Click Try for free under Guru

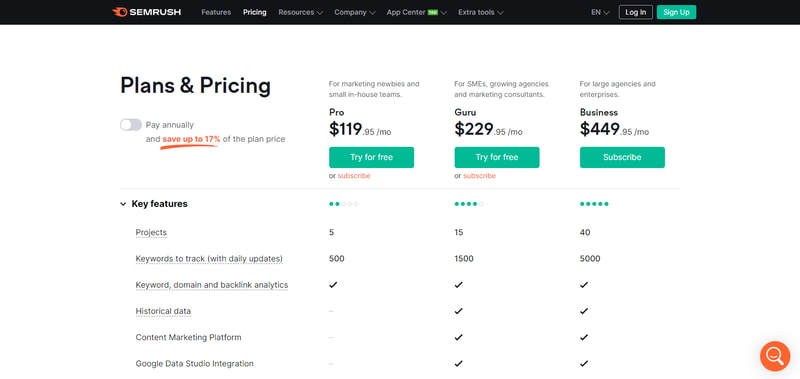click(x=497, y=157)
